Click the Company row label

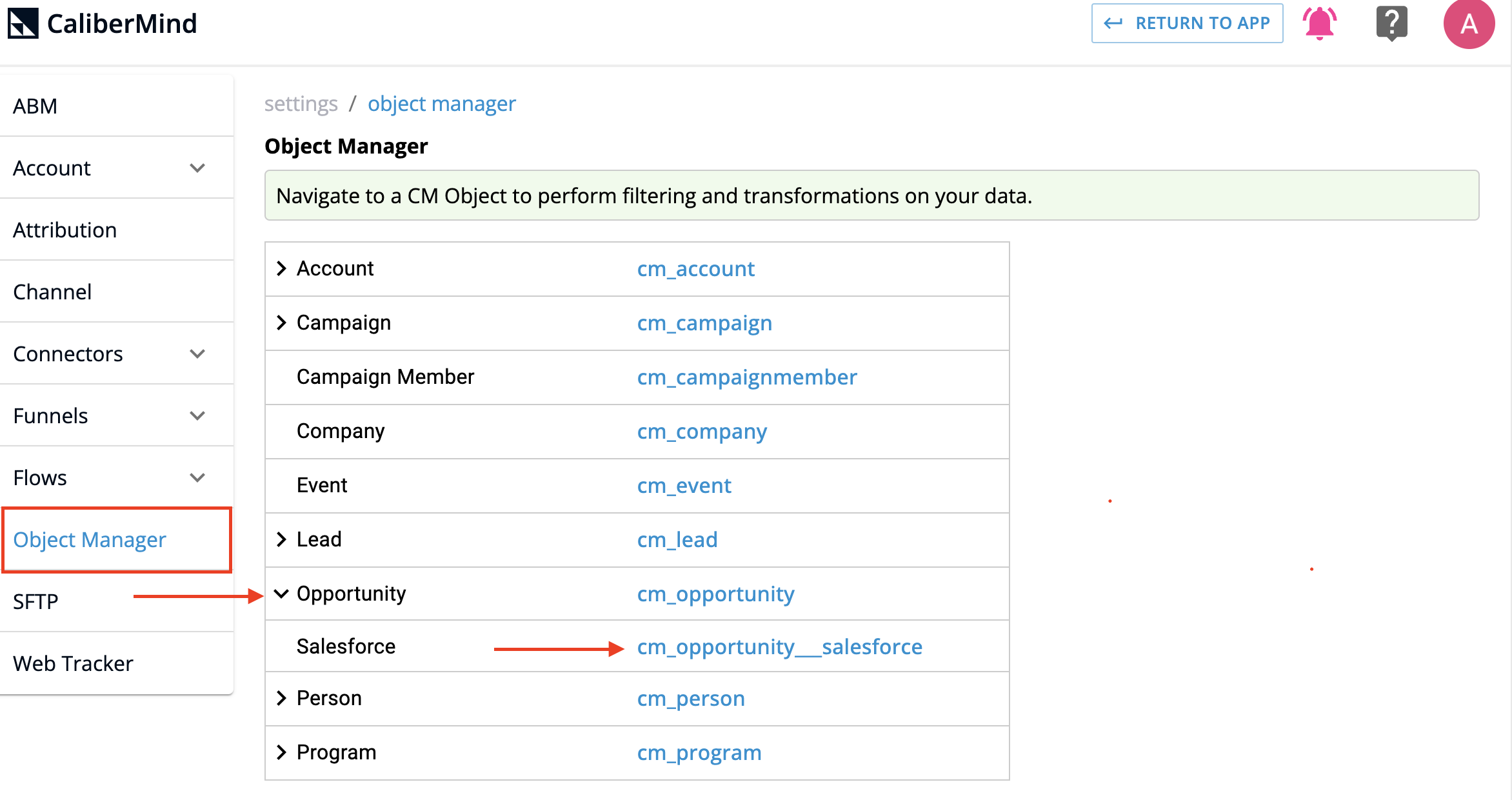click(341, 431)
